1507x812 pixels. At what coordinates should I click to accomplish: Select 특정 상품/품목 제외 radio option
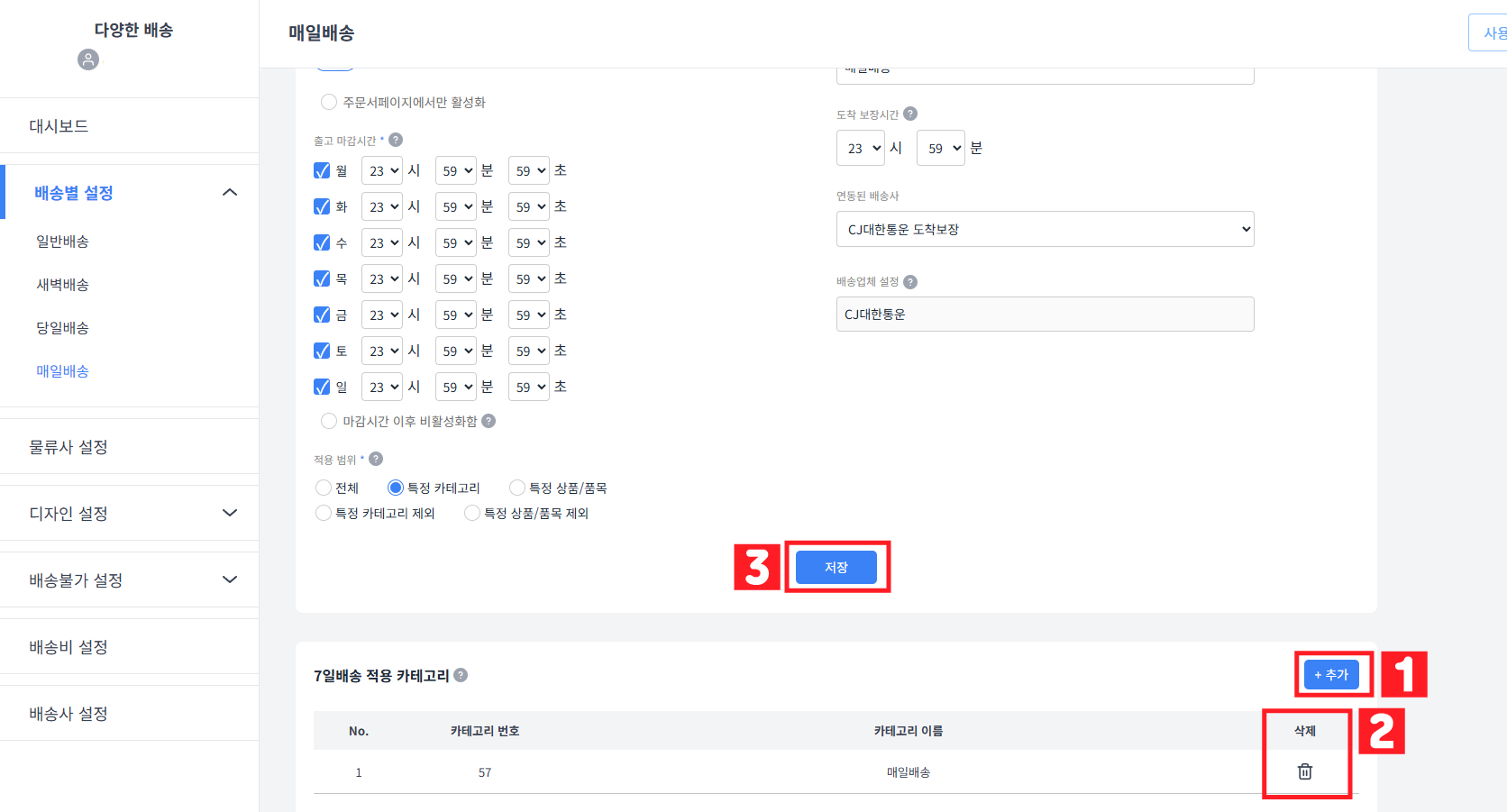point(472,513)
